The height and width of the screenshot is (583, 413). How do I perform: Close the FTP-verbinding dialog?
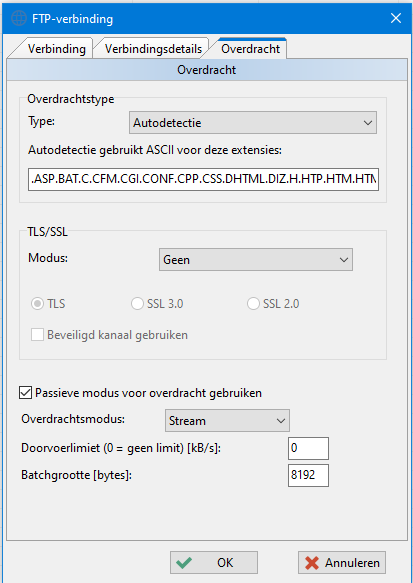coord(396,18)
